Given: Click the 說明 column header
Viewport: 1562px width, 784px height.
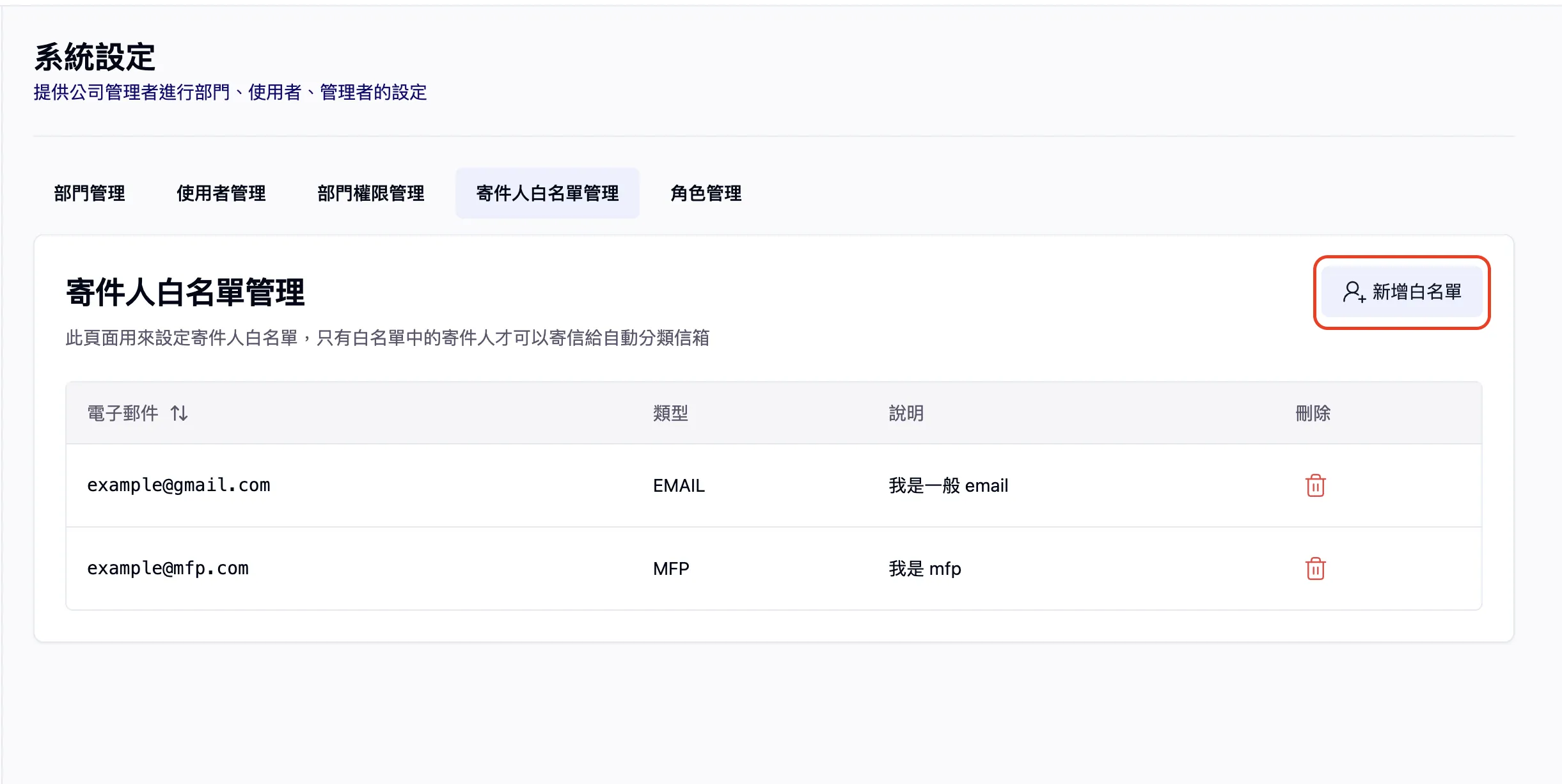Looking at the screenshot, I should tap(906, 413).
